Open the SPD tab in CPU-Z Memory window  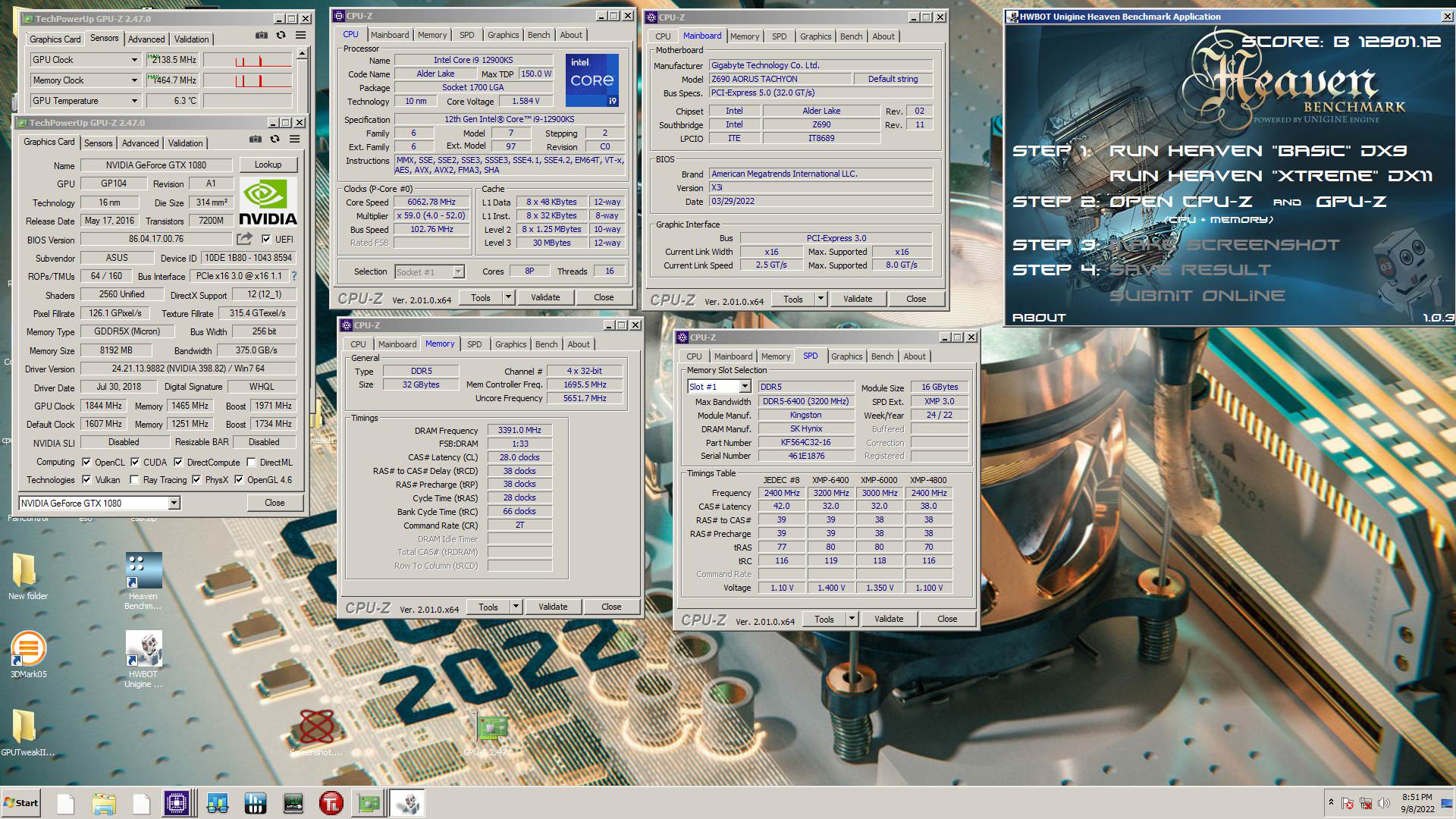(x=474, y=344)
